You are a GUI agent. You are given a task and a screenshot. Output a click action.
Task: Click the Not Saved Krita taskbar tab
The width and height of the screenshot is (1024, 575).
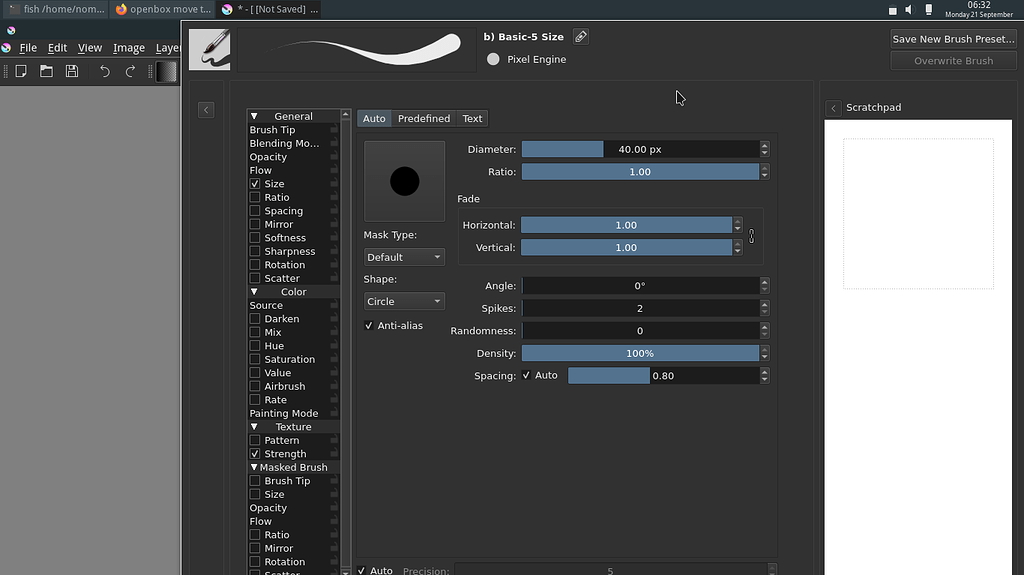[270, 9]
